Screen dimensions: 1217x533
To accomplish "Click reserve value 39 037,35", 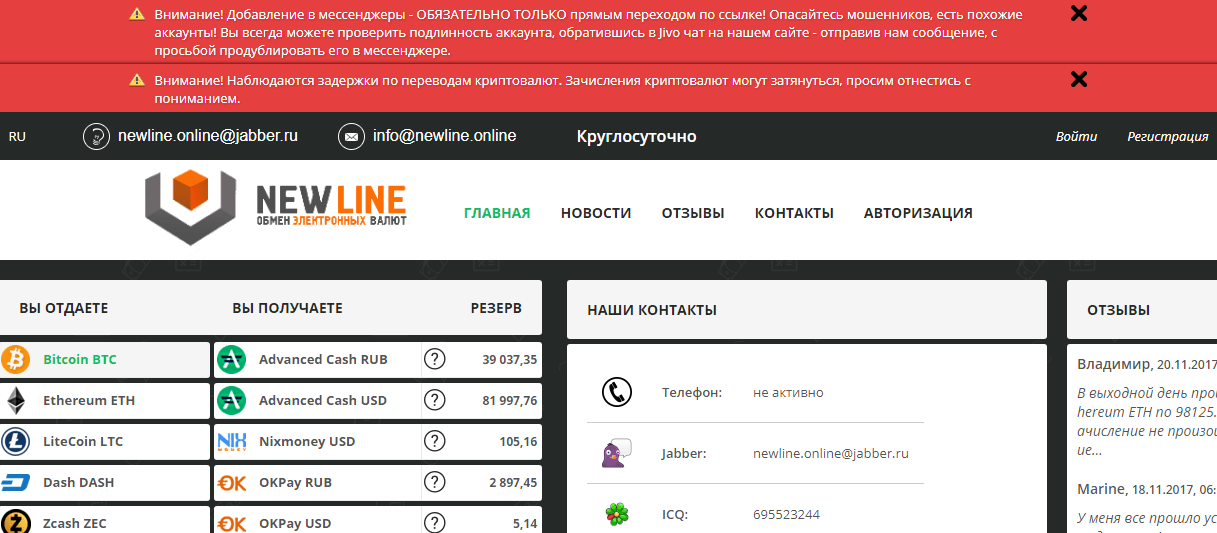I will (x=509, y=360).
